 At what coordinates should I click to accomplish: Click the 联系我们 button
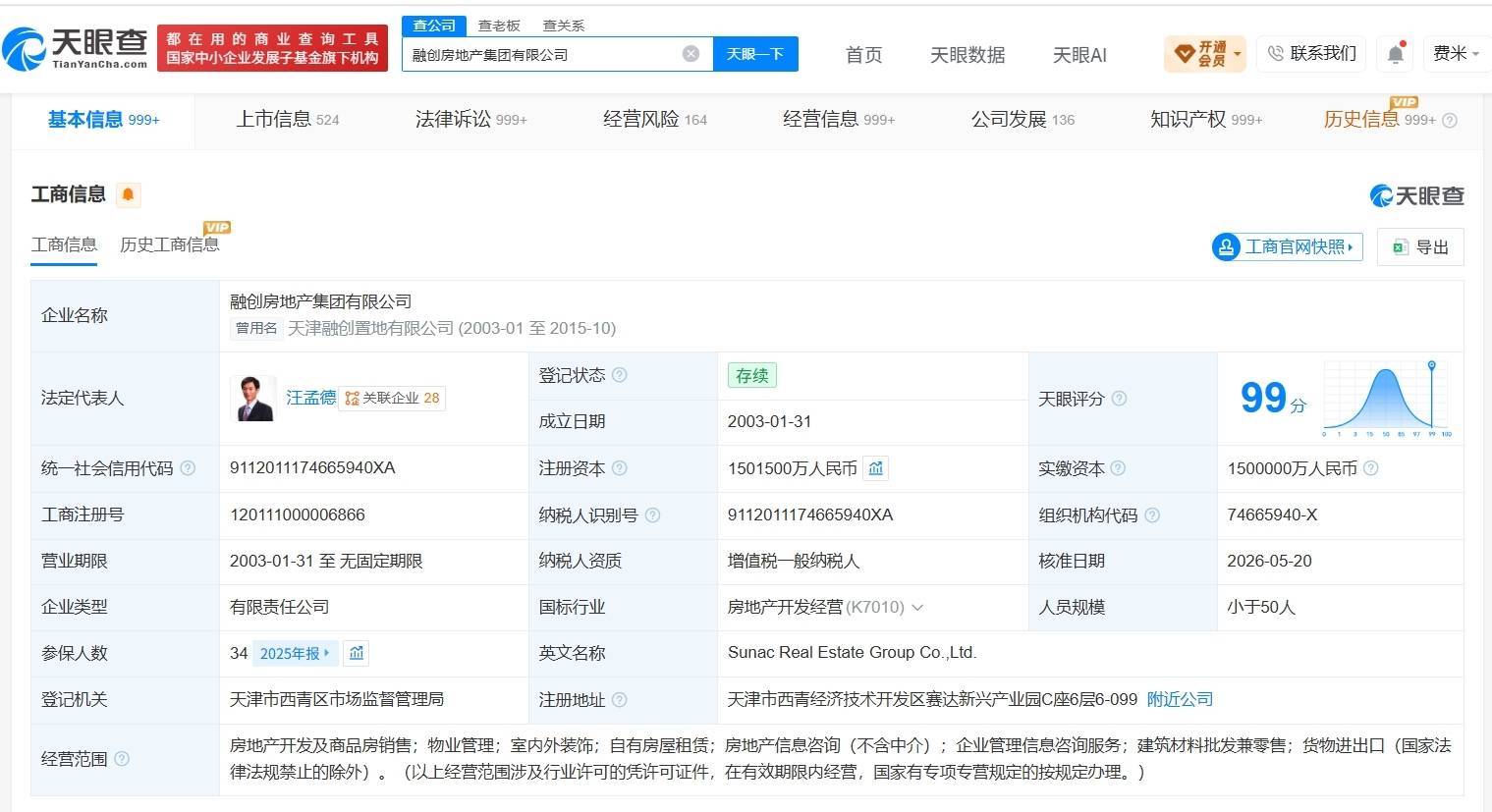[1311, 53]
